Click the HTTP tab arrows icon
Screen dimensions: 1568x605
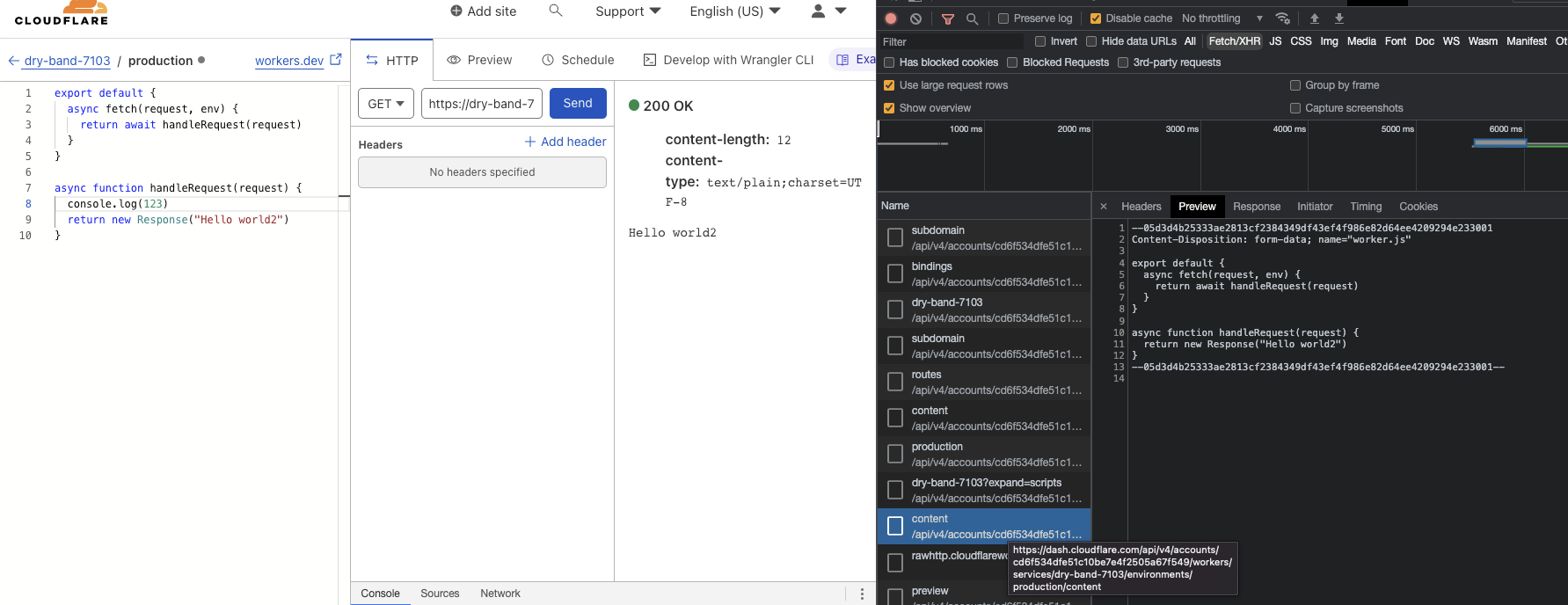click(x=372, y=61)
